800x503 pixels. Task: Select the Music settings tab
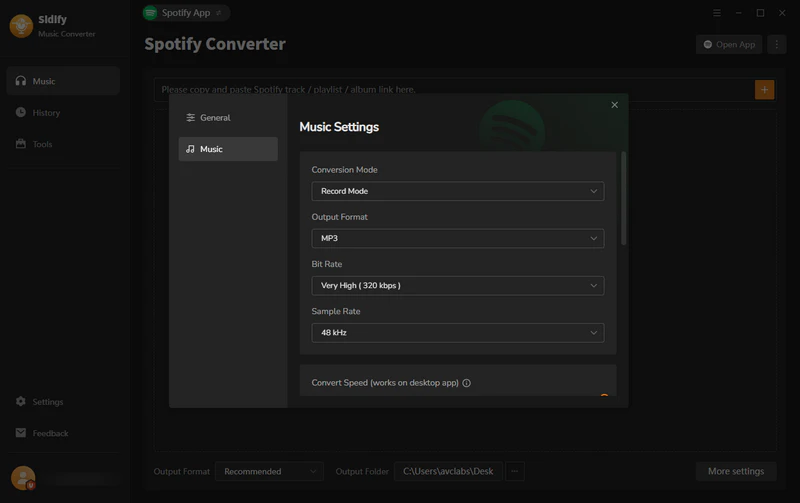228,149
